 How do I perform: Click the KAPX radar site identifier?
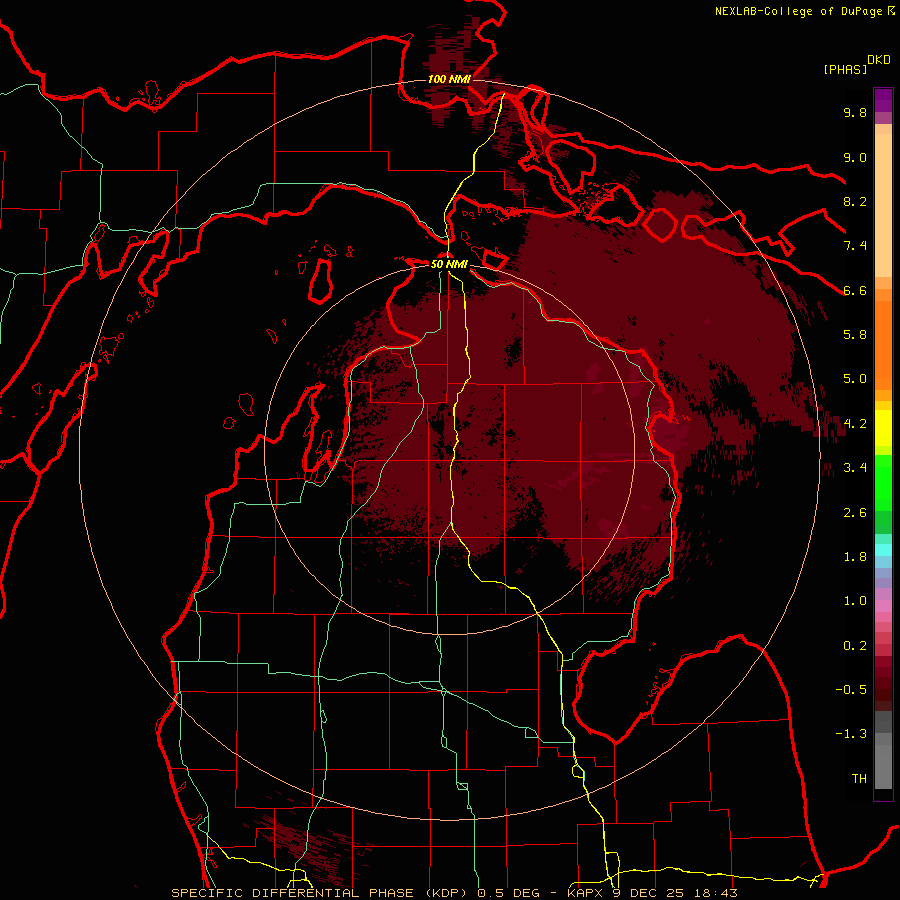click(585, 893)
